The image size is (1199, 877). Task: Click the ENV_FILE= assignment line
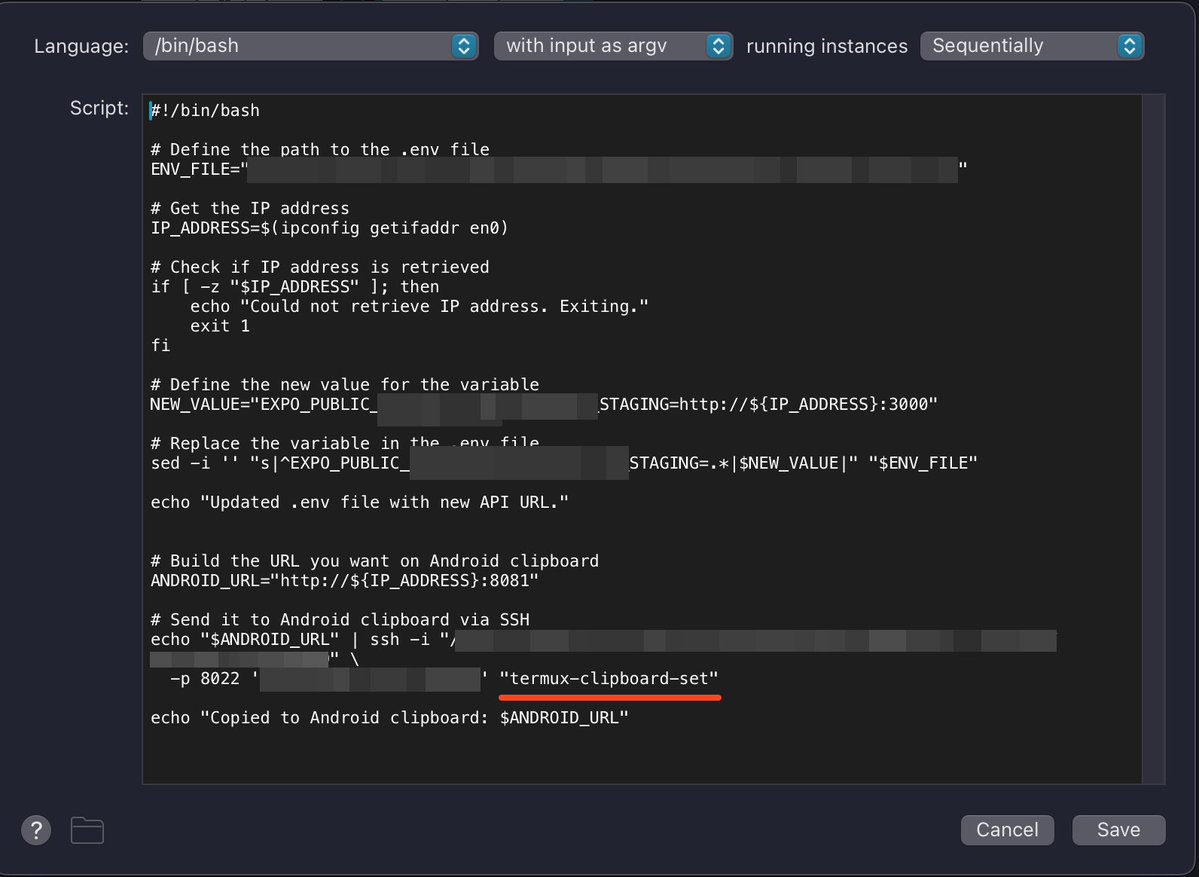tap(559, 169)
